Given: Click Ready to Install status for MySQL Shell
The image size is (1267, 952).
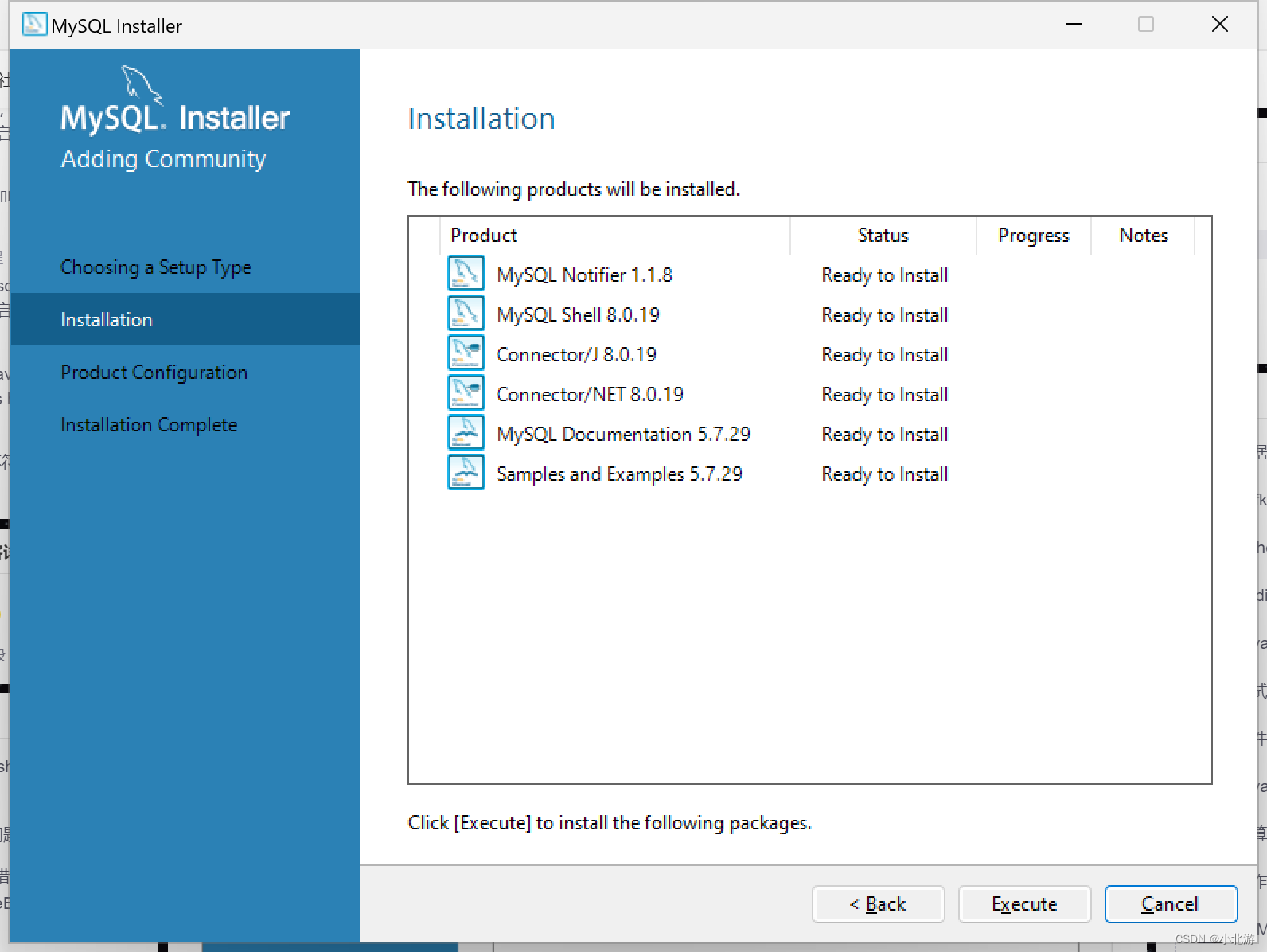Looking at the screenshot, I should click(x=885, y=315).
